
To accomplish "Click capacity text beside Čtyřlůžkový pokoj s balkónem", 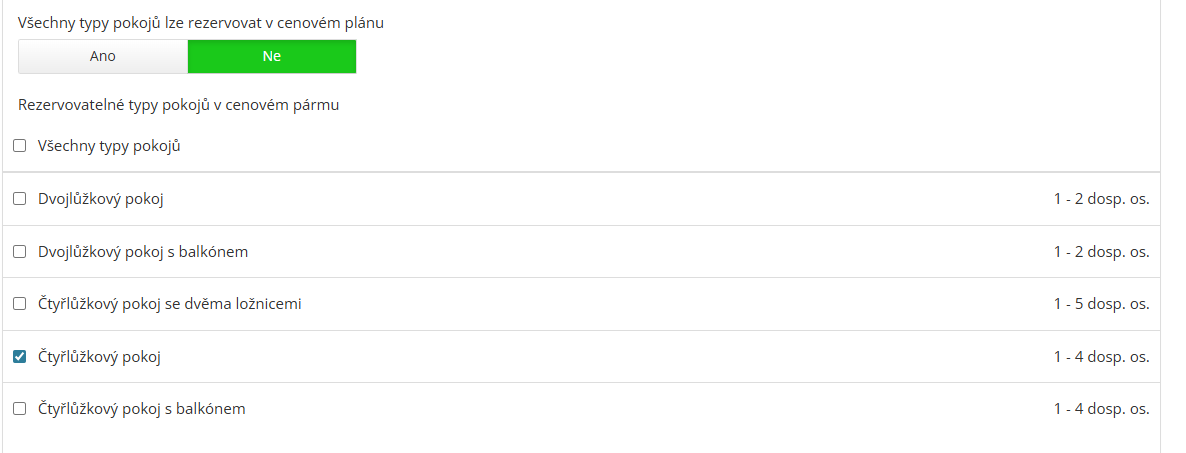I will click(x=1101, y=409).
